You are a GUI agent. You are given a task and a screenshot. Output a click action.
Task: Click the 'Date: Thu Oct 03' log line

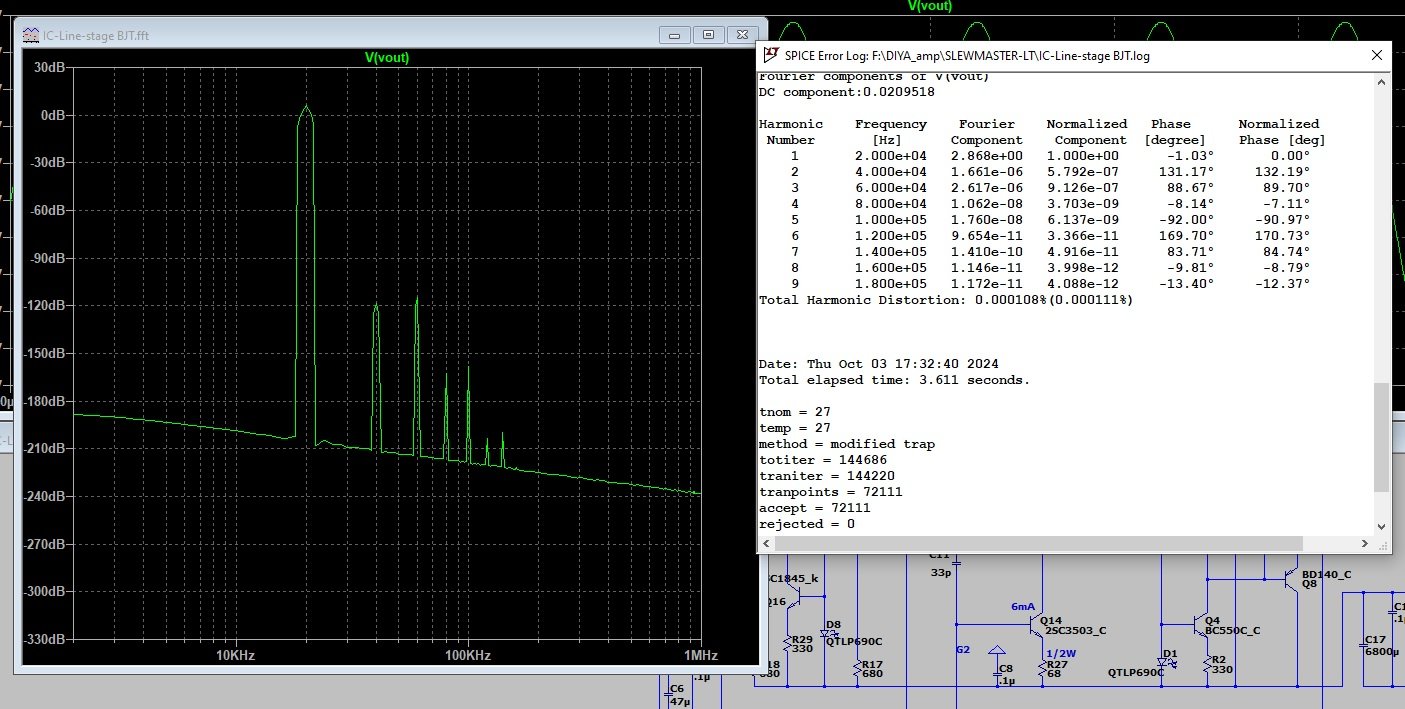pyautogui.click(x=879, y=364)
